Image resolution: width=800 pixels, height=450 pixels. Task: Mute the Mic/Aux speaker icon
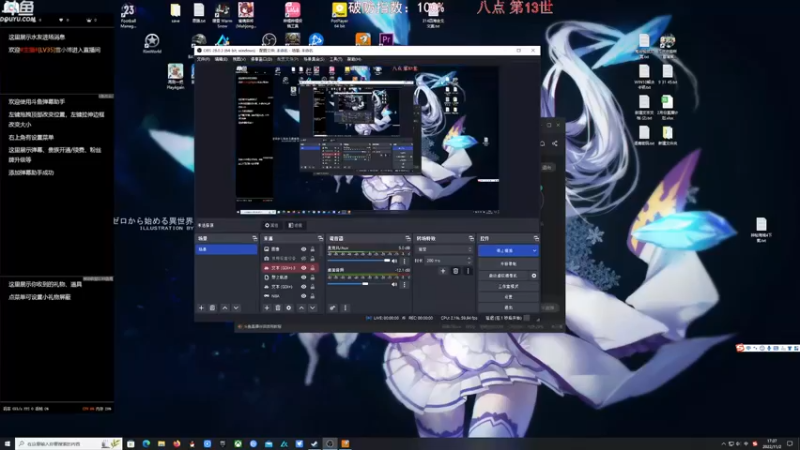tap(394, 261)
